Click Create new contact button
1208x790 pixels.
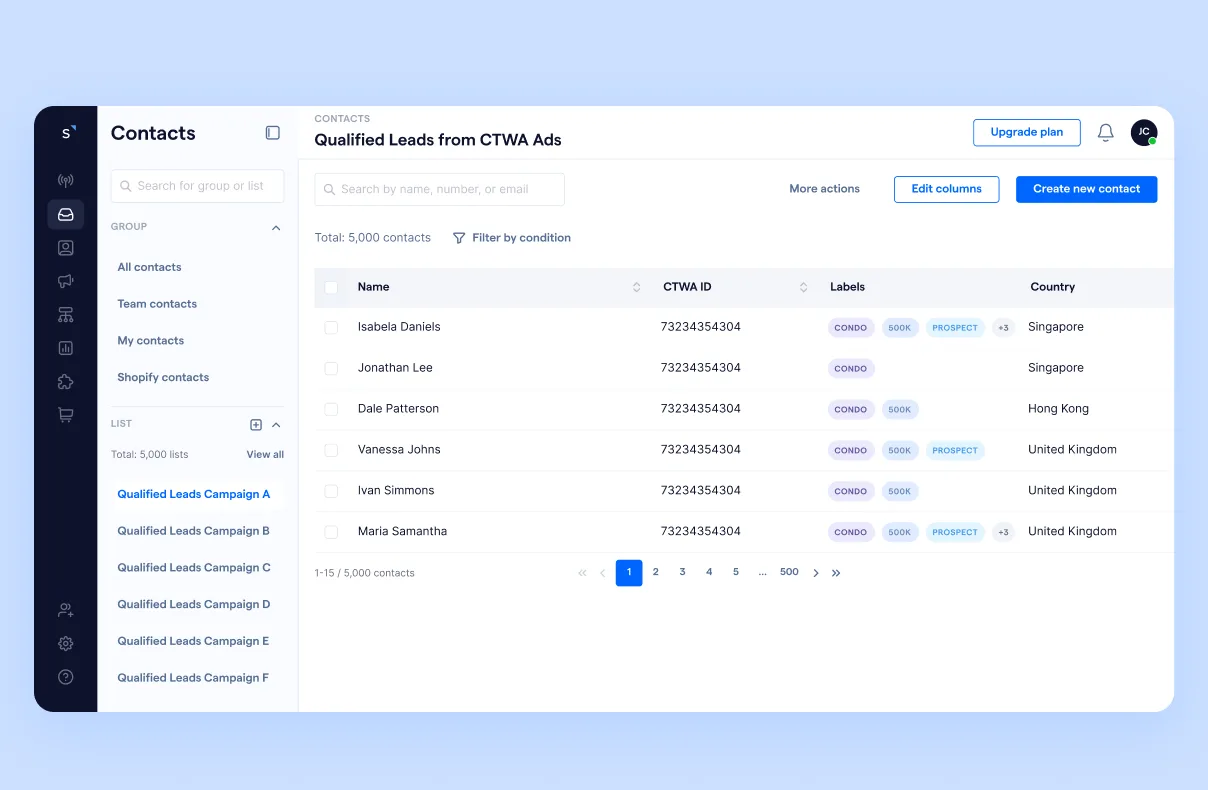click(x=1086, y=189)
